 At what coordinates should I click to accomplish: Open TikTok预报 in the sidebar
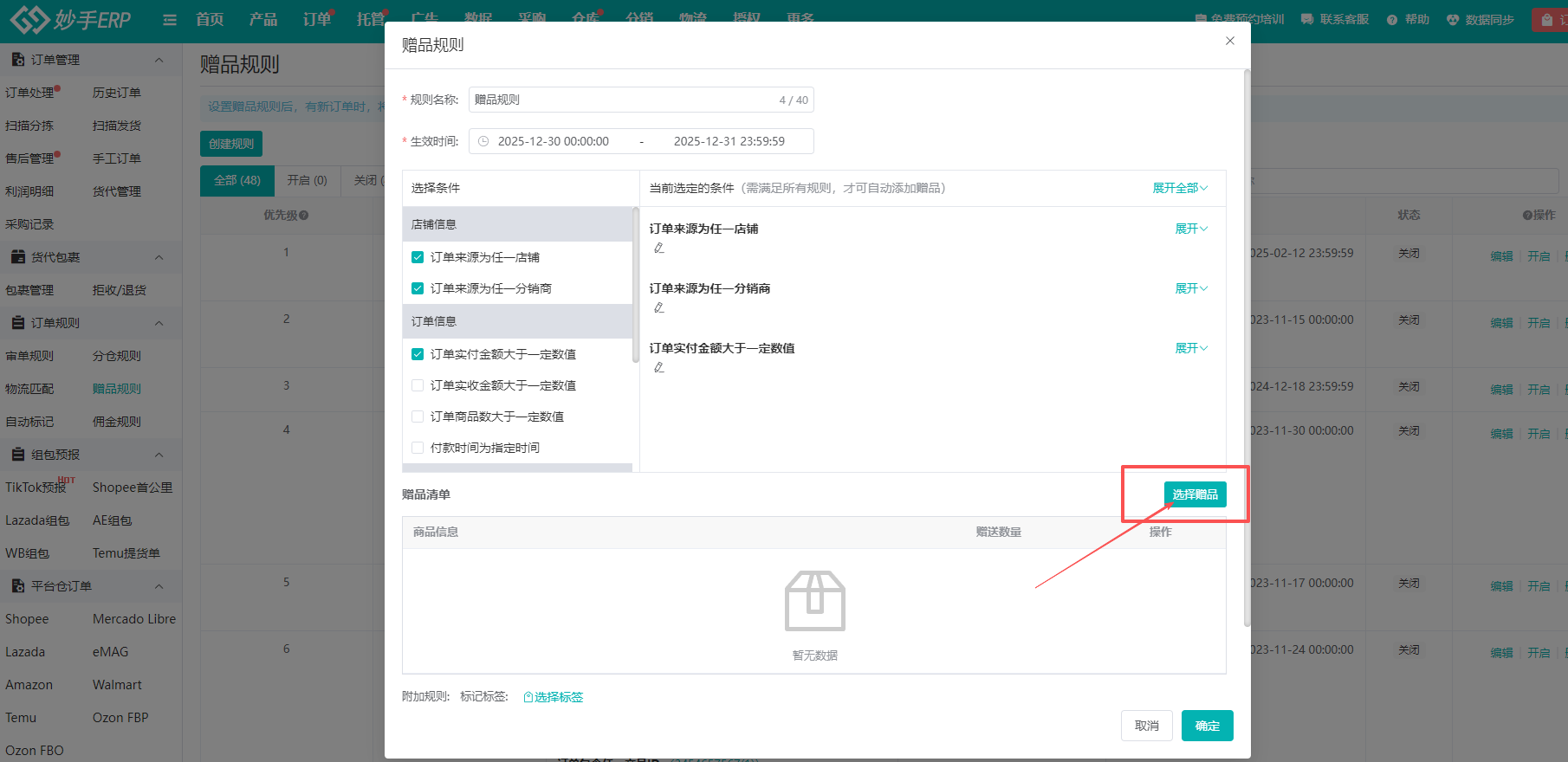(x=36, y=488)
